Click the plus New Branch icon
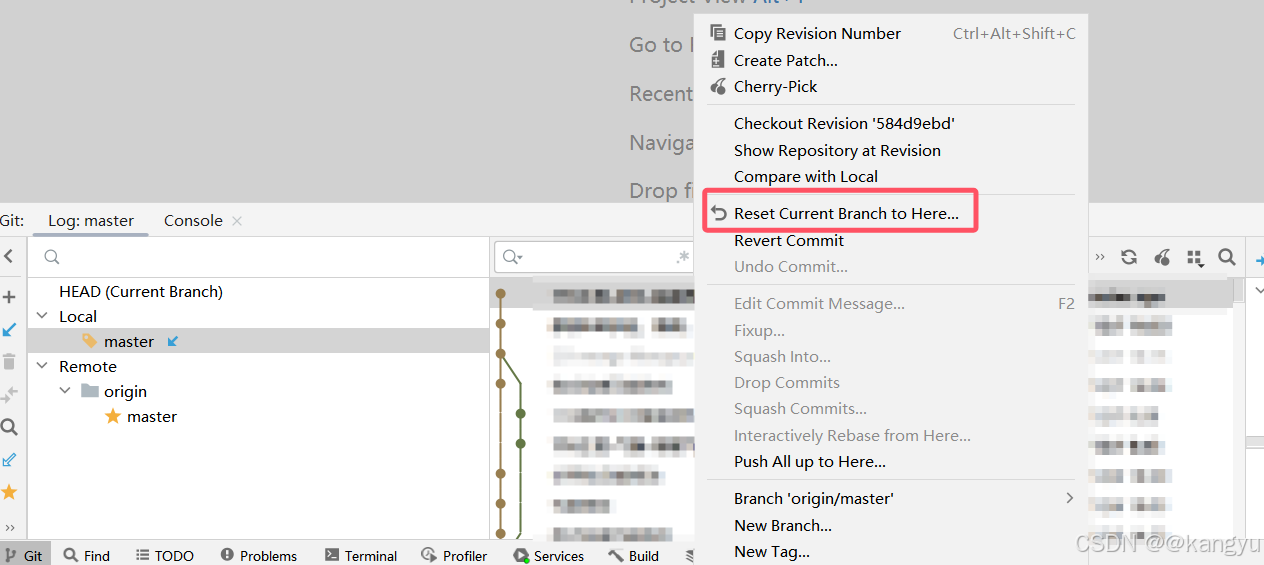Viewport: 1264px width, 565px height. tap(9, 297)
